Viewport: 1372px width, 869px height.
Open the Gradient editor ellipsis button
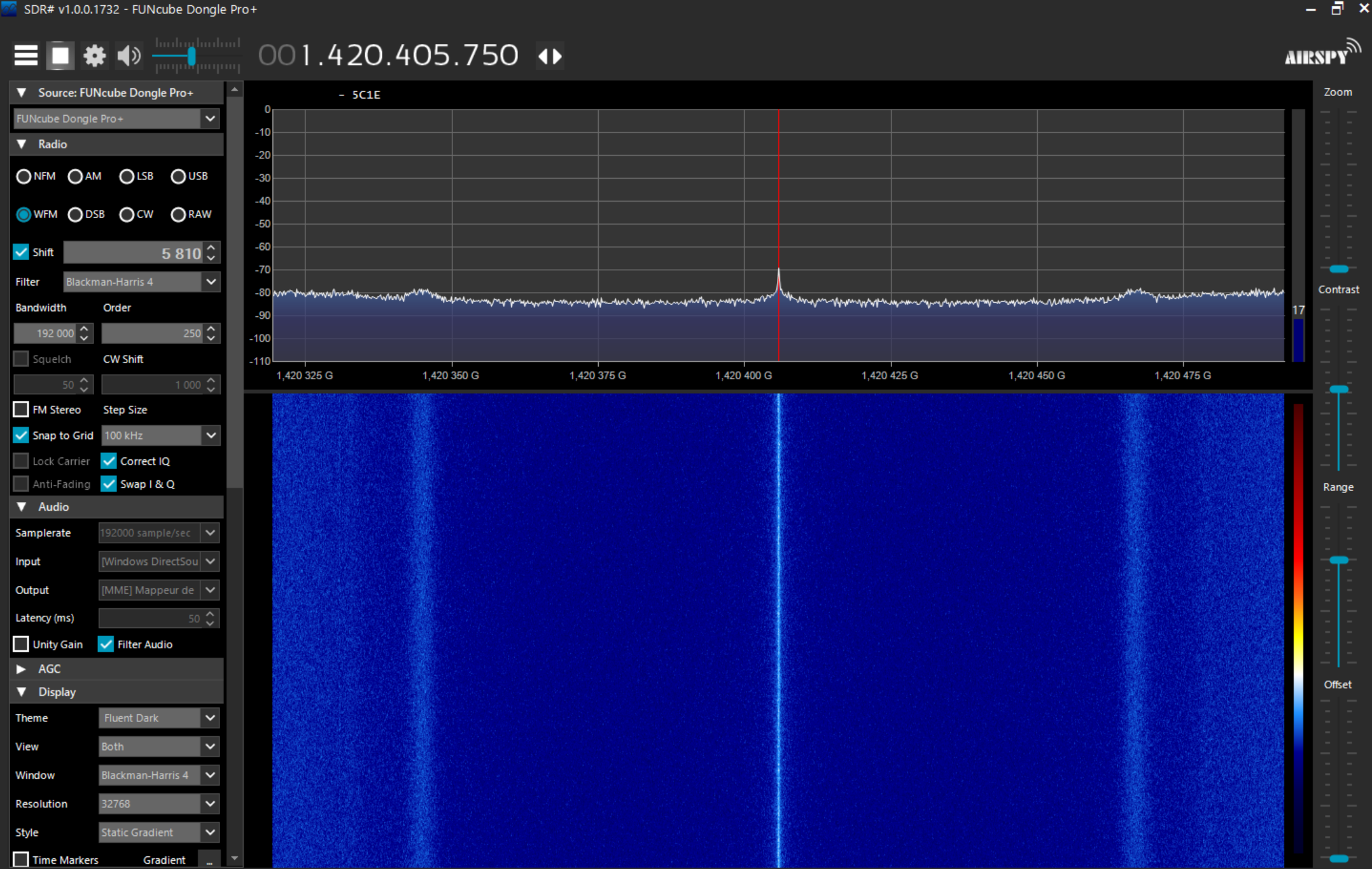coord(209,859)
